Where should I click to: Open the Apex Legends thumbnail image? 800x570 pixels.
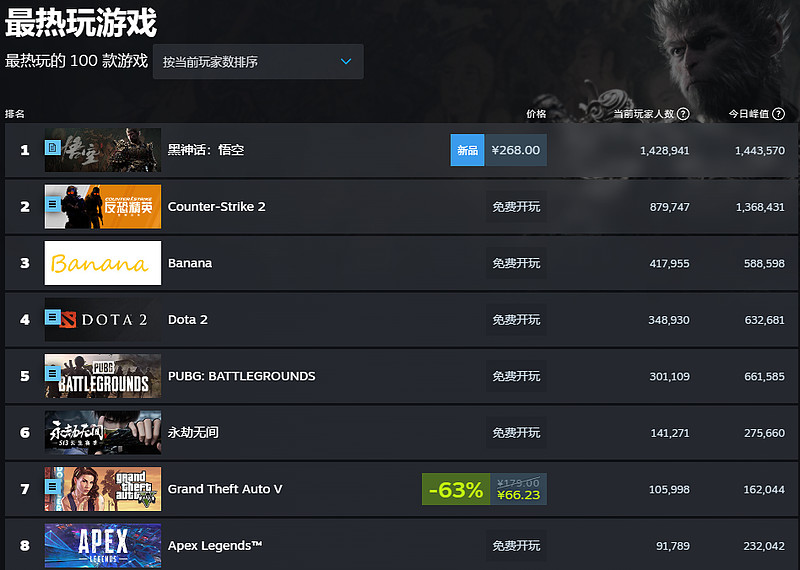click(103, 546)
